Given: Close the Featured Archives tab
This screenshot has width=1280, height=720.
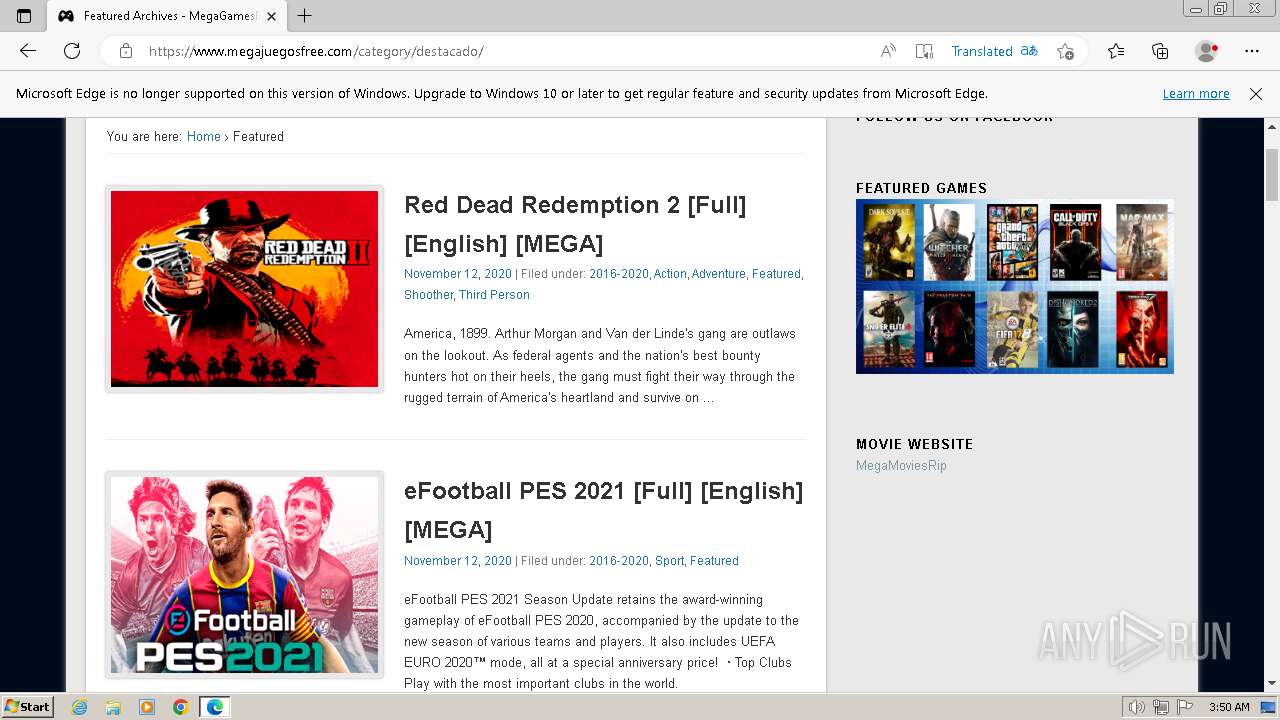Looking at the screenshot, I should tap(271, 16).
